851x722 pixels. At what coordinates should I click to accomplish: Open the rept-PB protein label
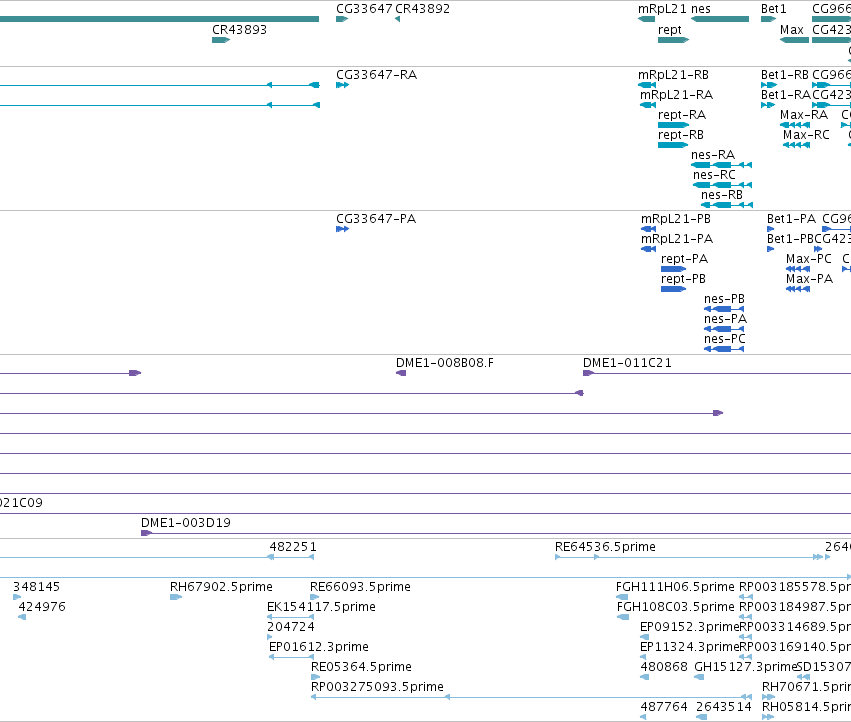pyautogui.click(x=683, y=279)
